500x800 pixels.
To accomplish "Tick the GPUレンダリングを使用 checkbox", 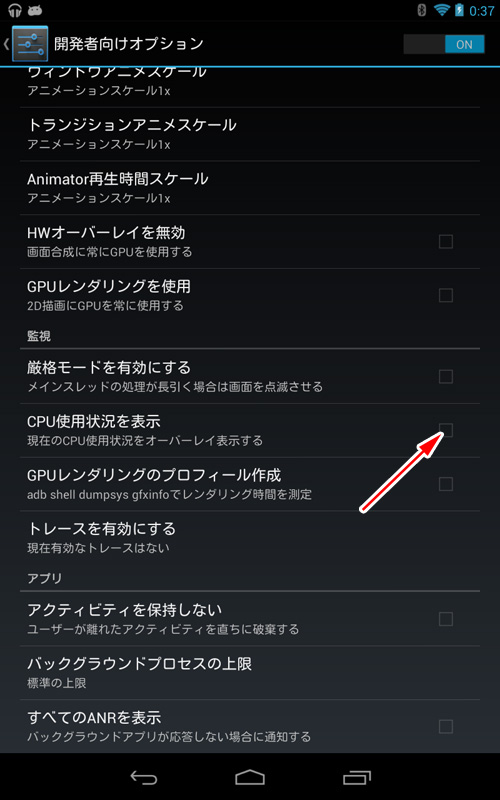I will pos(446,295).
